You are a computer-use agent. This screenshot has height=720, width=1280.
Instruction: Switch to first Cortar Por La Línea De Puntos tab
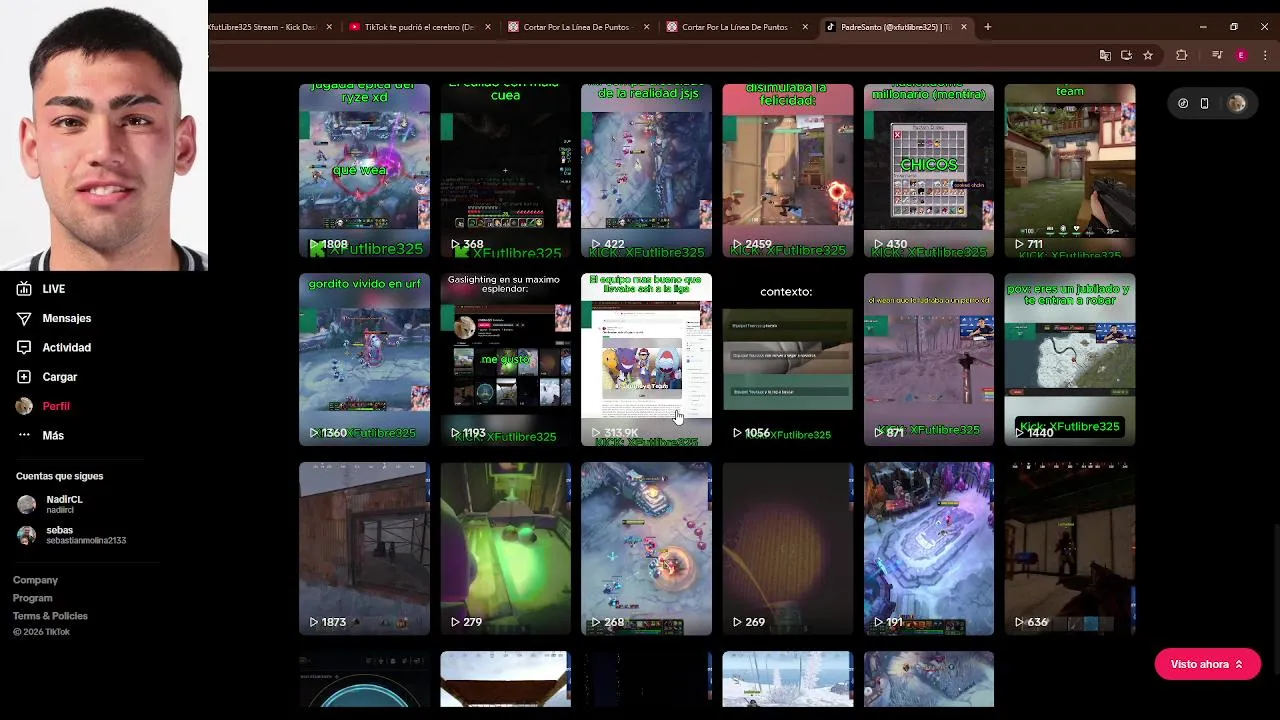click(x=577, y=27)
